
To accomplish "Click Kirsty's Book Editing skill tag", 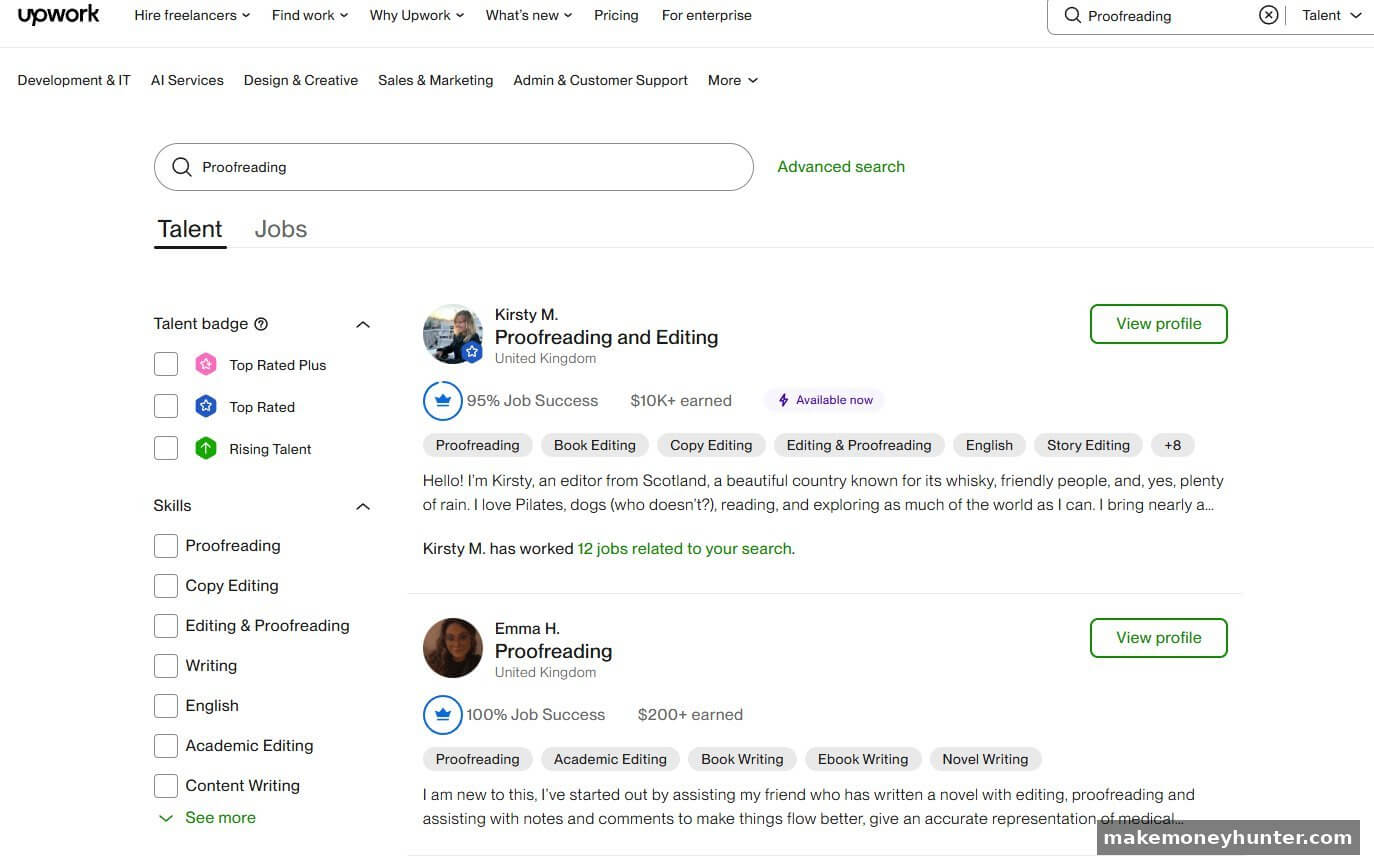I will [595, 446].
